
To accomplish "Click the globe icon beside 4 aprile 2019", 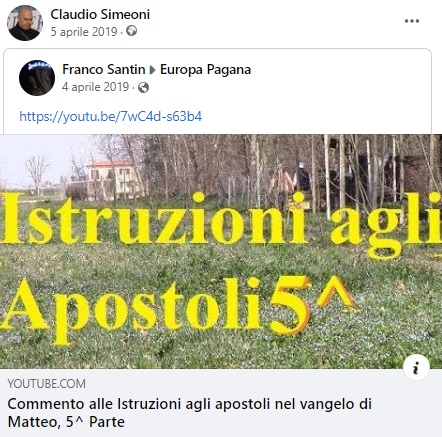I will 143,87.
